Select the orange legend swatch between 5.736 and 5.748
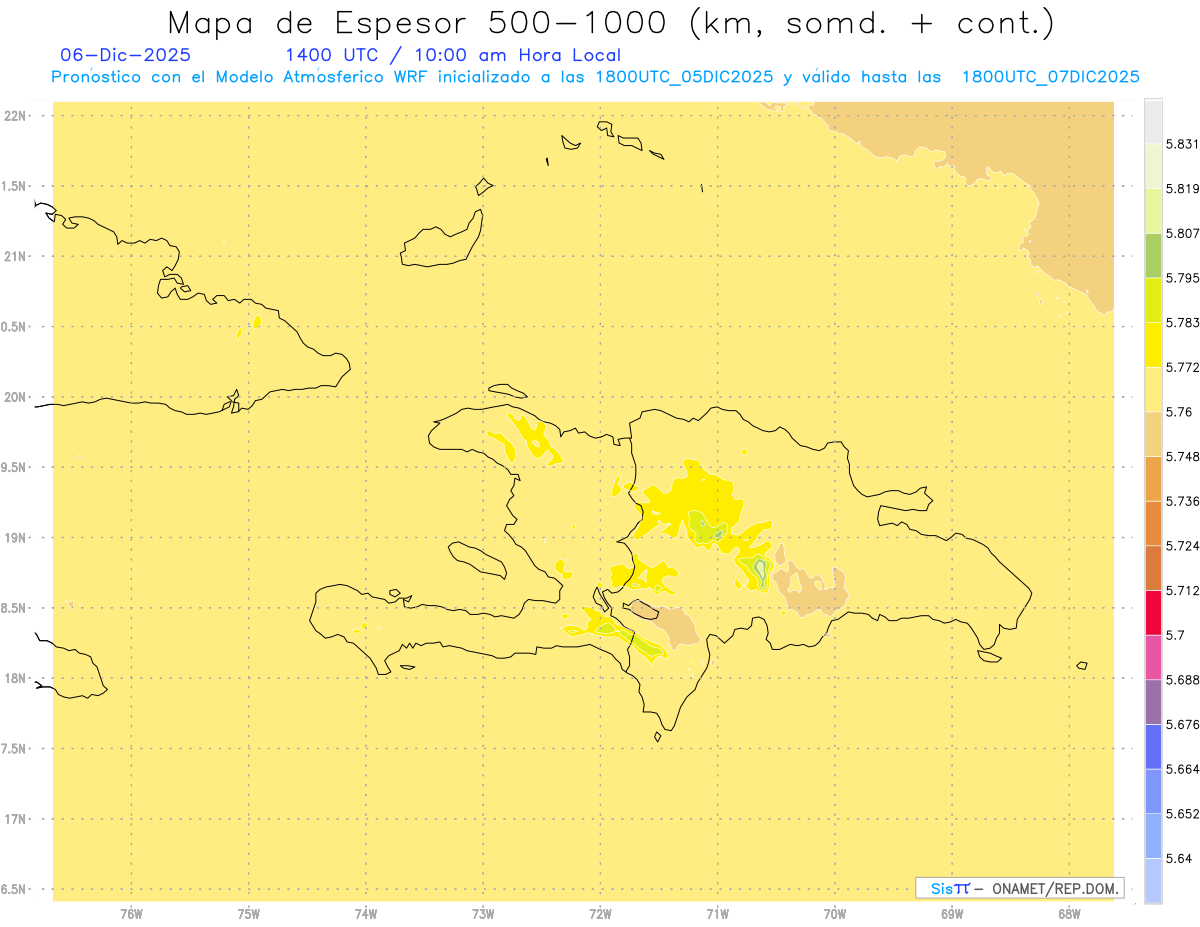The height and width of the screenshot is (927, 1200). [1153, 478]
